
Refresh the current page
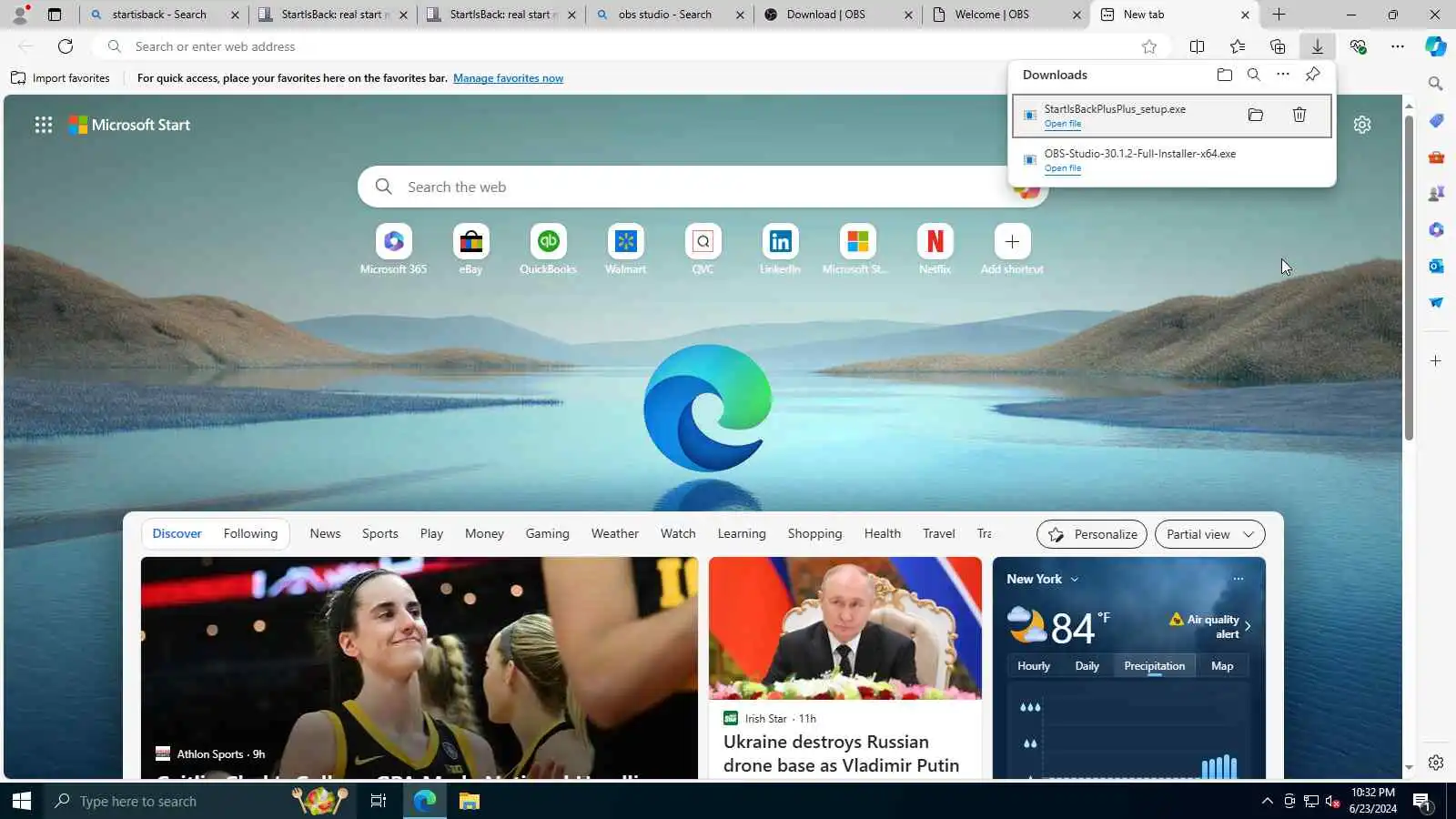point(66,46)
